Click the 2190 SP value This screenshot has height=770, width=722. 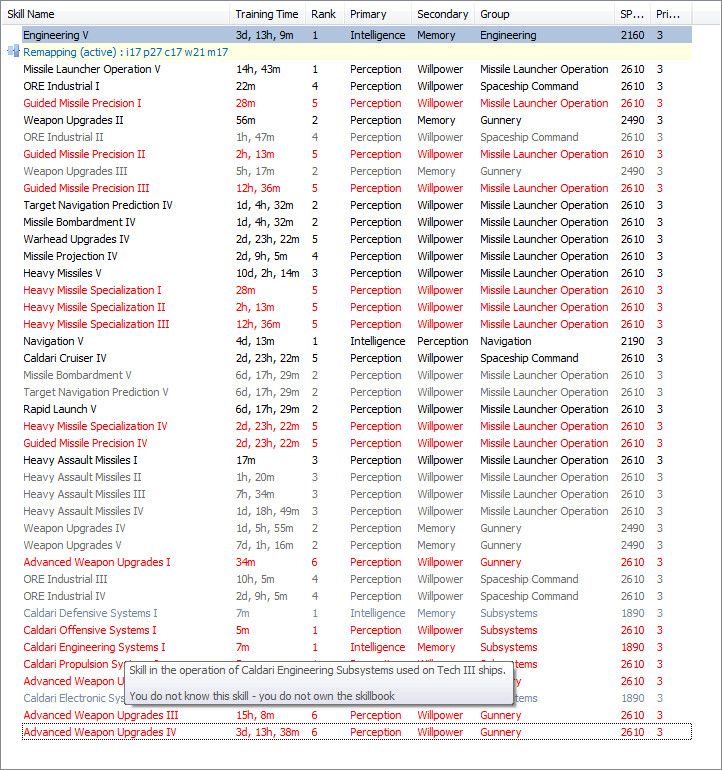632,341
